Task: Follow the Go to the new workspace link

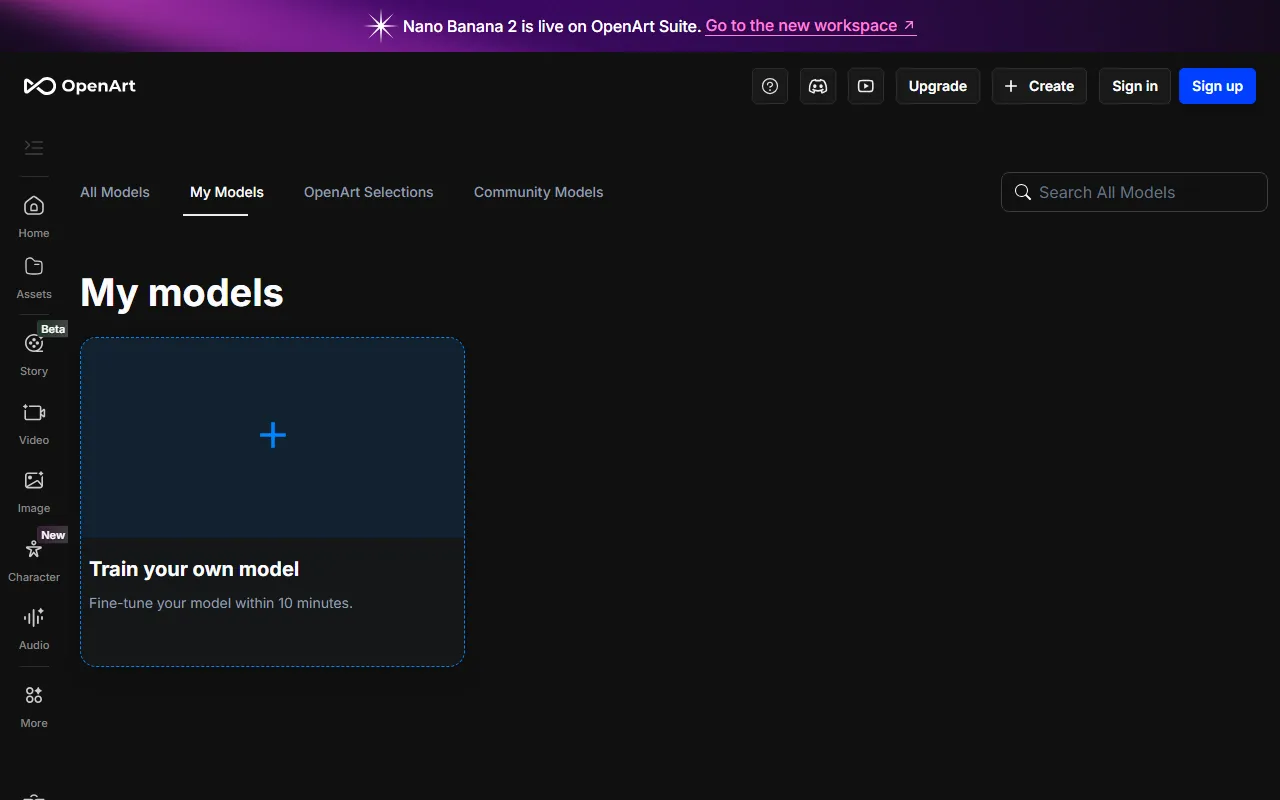Action: pyautogui.click(x=810, y=26)
